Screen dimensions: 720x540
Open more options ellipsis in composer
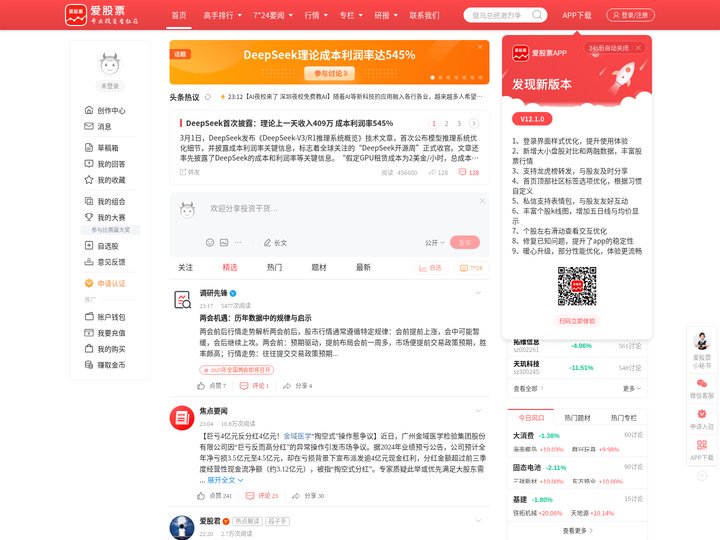(x=238, y=242)
